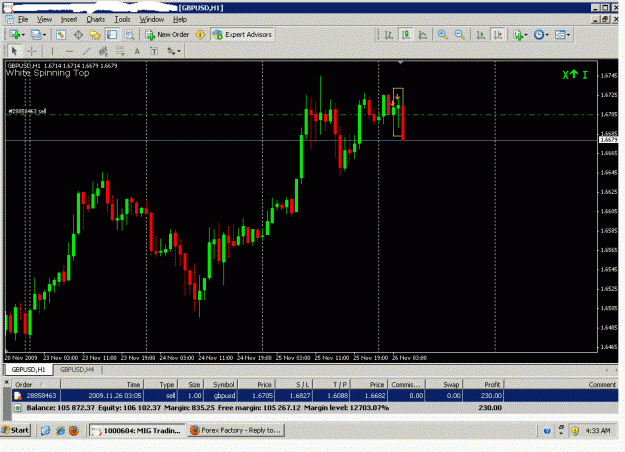This screenshot has width=625, height=452.
Task: Open the View menu
Action: coord(44,20)
